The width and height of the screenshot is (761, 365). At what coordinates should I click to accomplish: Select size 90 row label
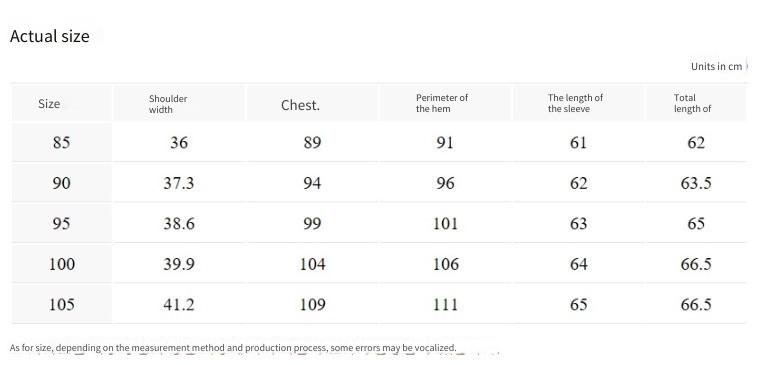point(62,183)
